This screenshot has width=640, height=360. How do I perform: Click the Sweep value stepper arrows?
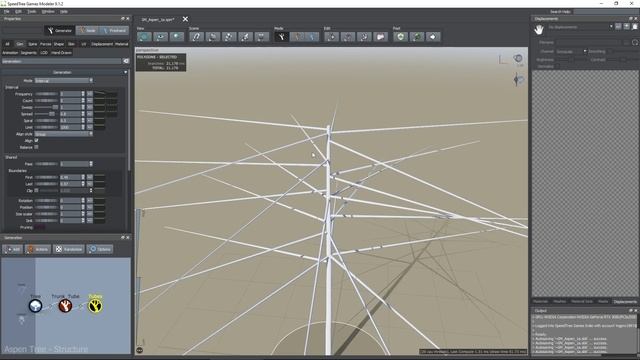pos(83,107)
